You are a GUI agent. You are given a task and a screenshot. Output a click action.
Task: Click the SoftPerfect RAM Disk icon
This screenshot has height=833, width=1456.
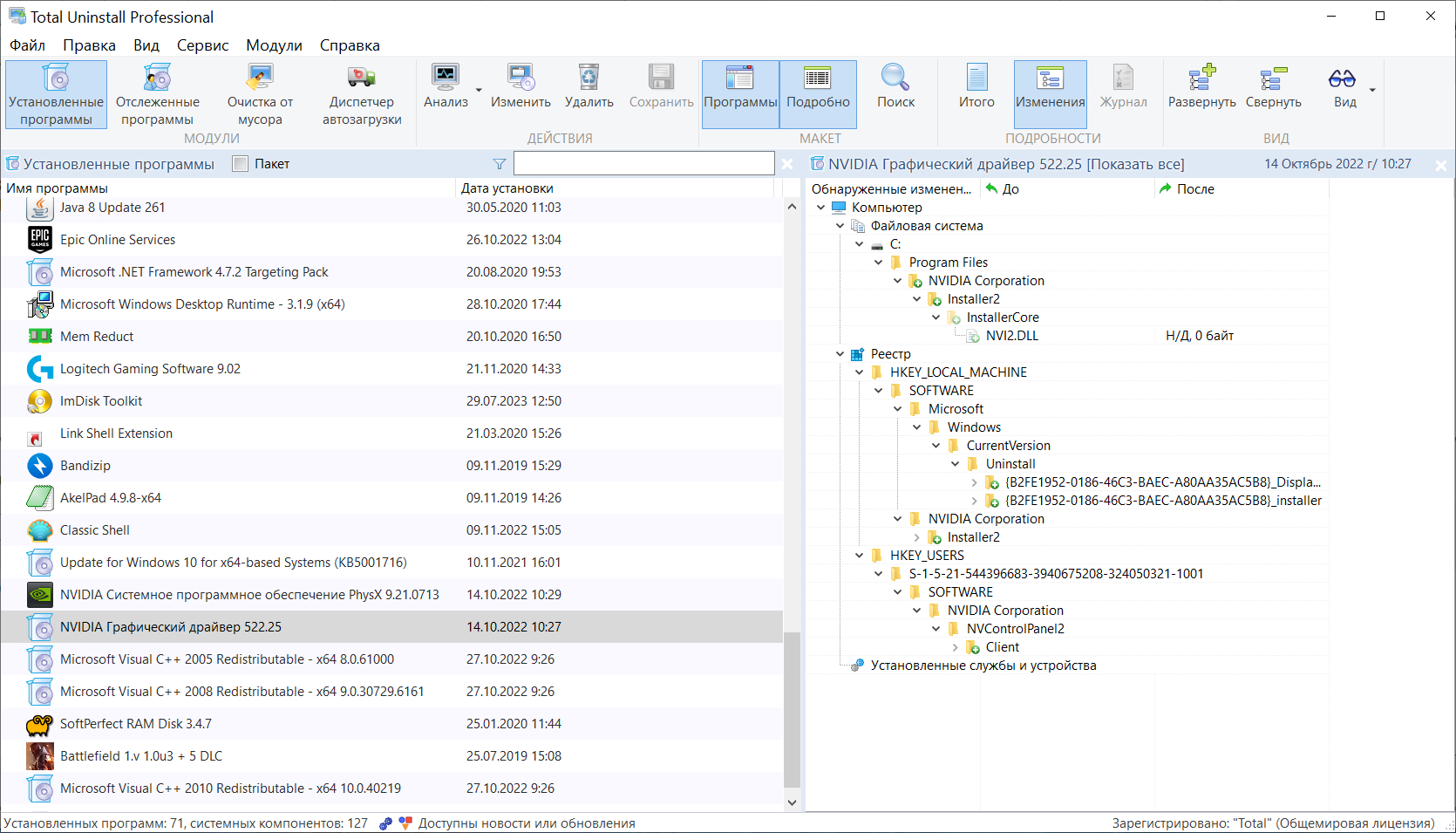[x=40, y=724]
